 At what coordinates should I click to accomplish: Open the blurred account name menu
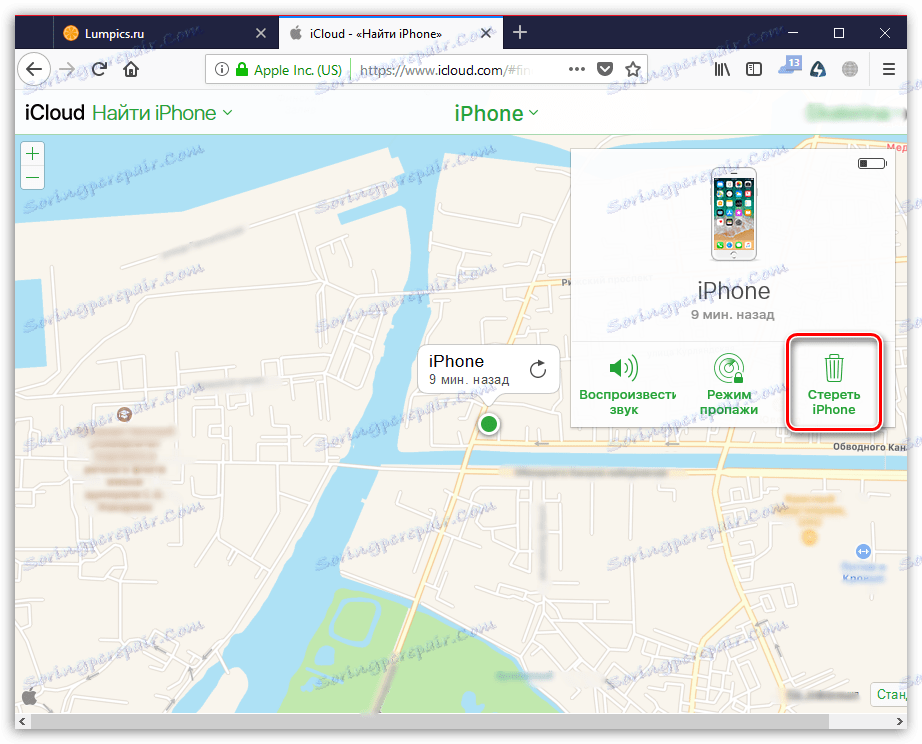tap(856, 113)
